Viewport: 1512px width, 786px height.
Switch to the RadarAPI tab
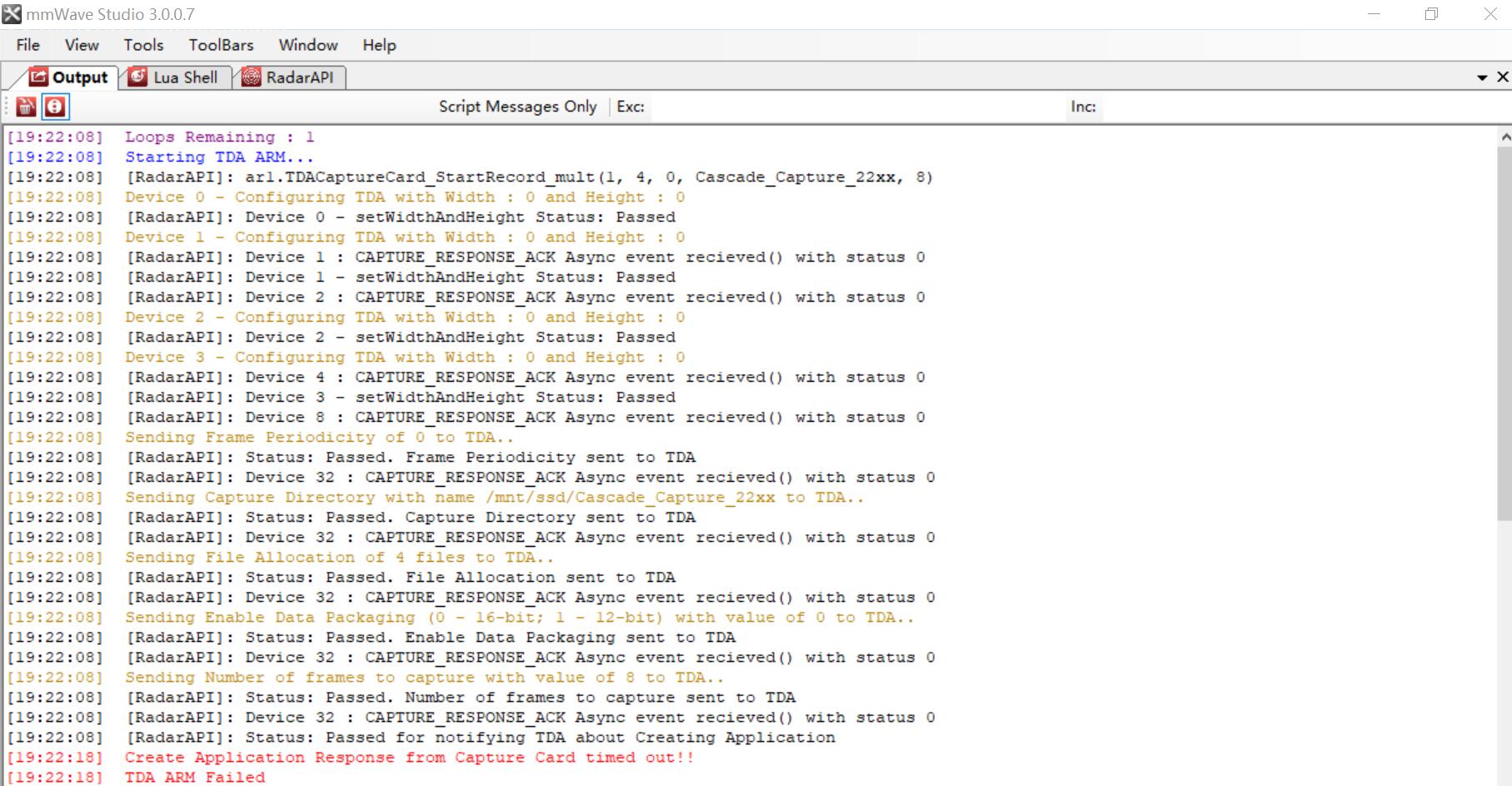coord(289,78)
